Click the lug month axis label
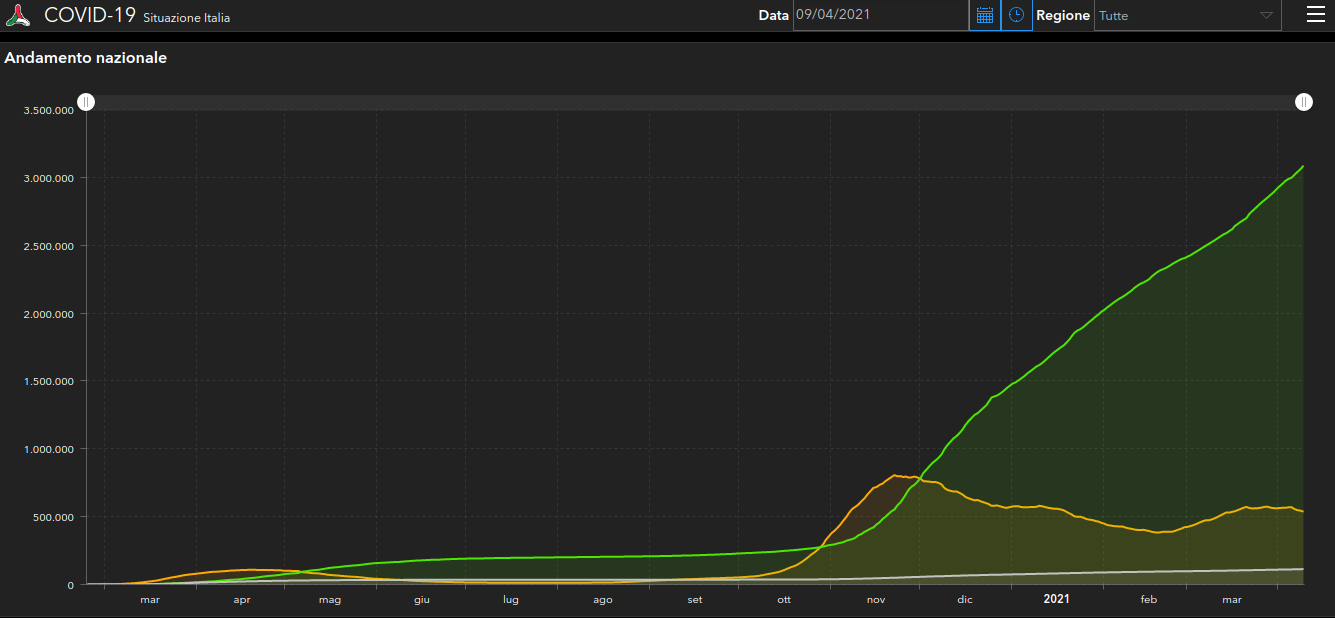 pyautogui.click(x=511, y=600)
